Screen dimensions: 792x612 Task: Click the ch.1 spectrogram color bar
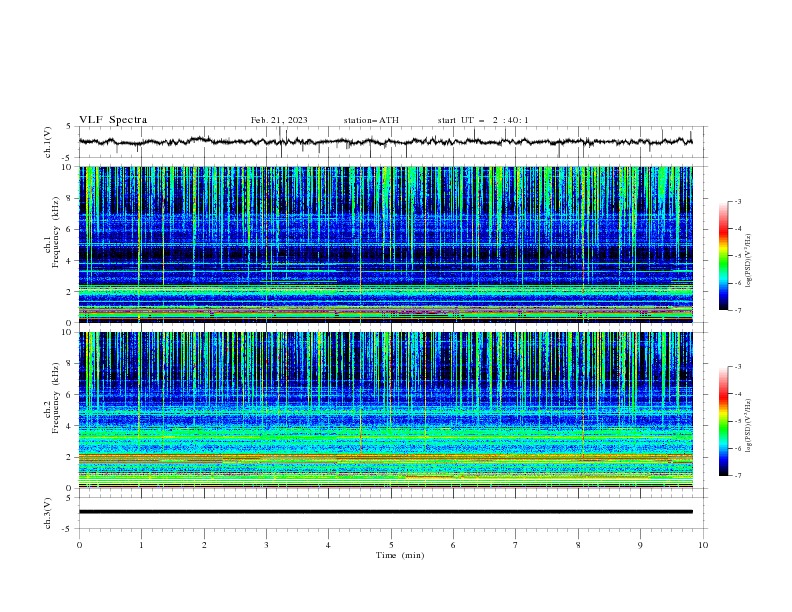723,256
